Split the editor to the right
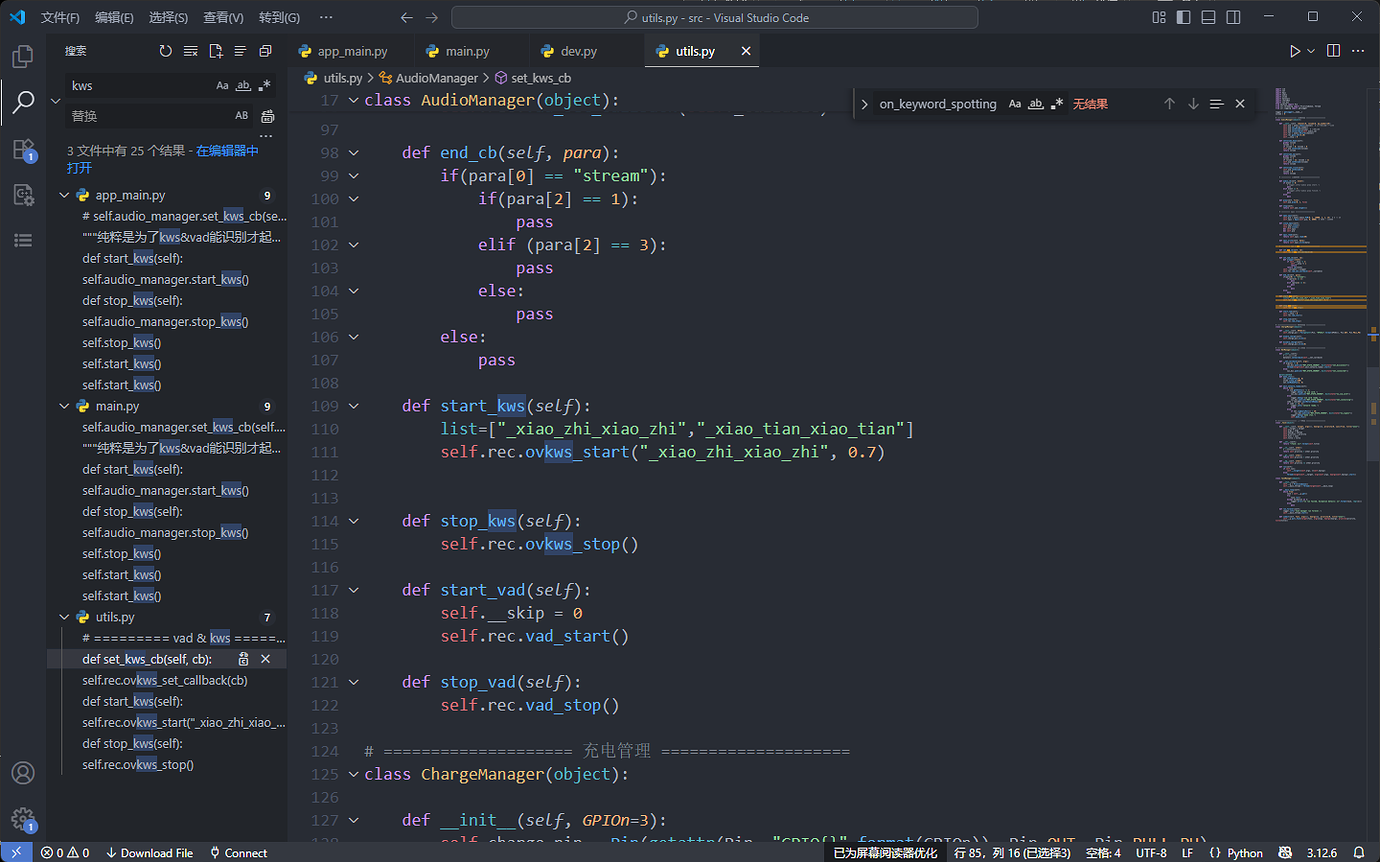Image resolution: width=1380 pixels, height=862 pixels. (x=1333, y=51)
